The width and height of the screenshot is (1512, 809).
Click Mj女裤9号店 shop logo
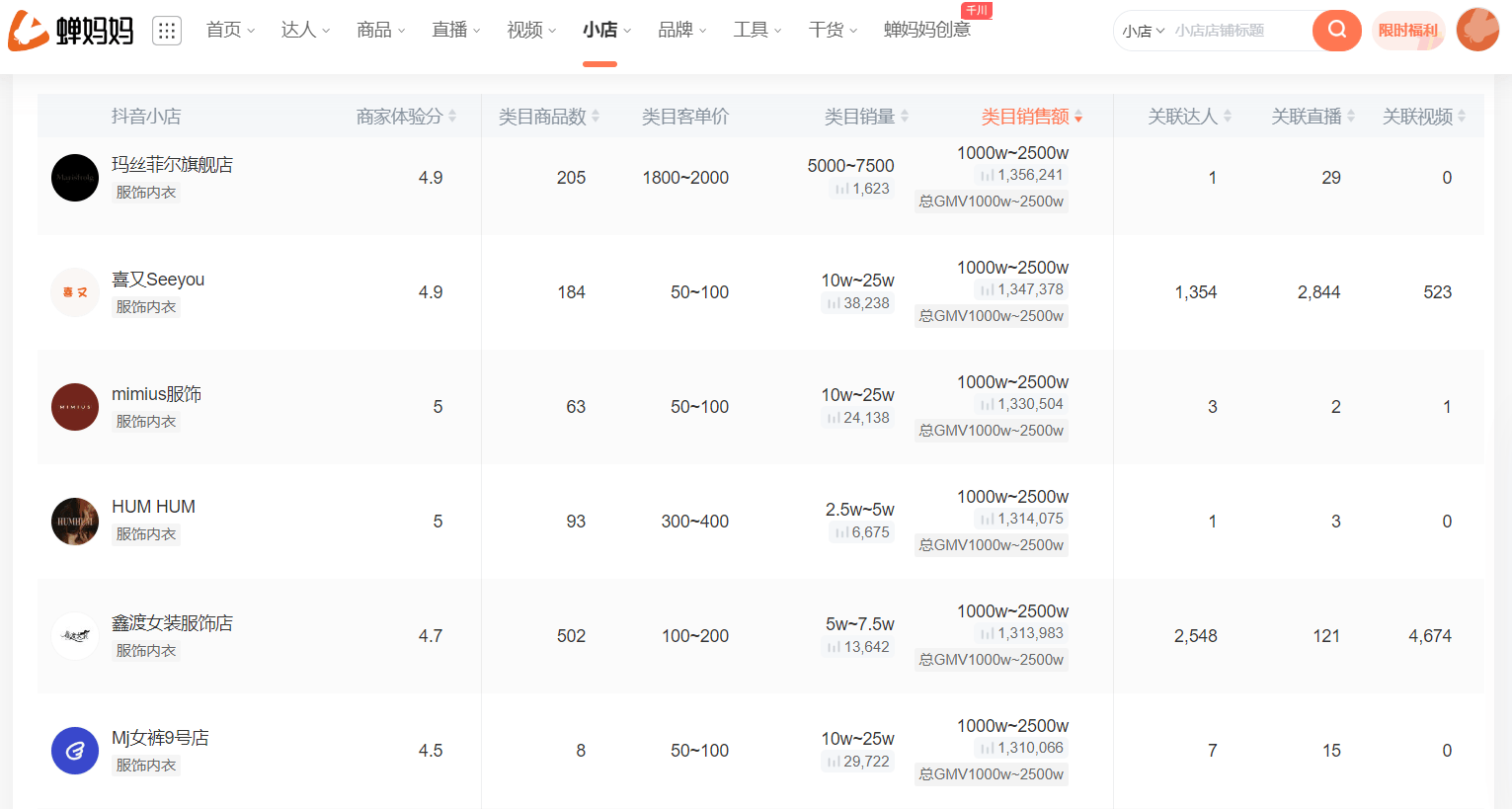click(75, 751)
